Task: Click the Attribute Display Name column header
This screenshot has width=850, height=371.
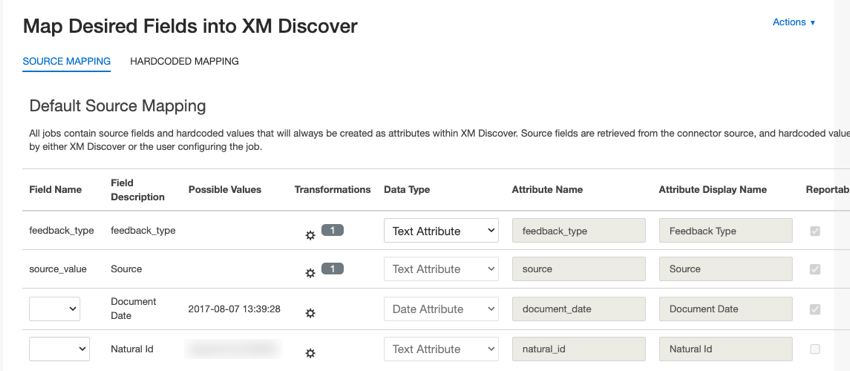Action: point(713,190)
